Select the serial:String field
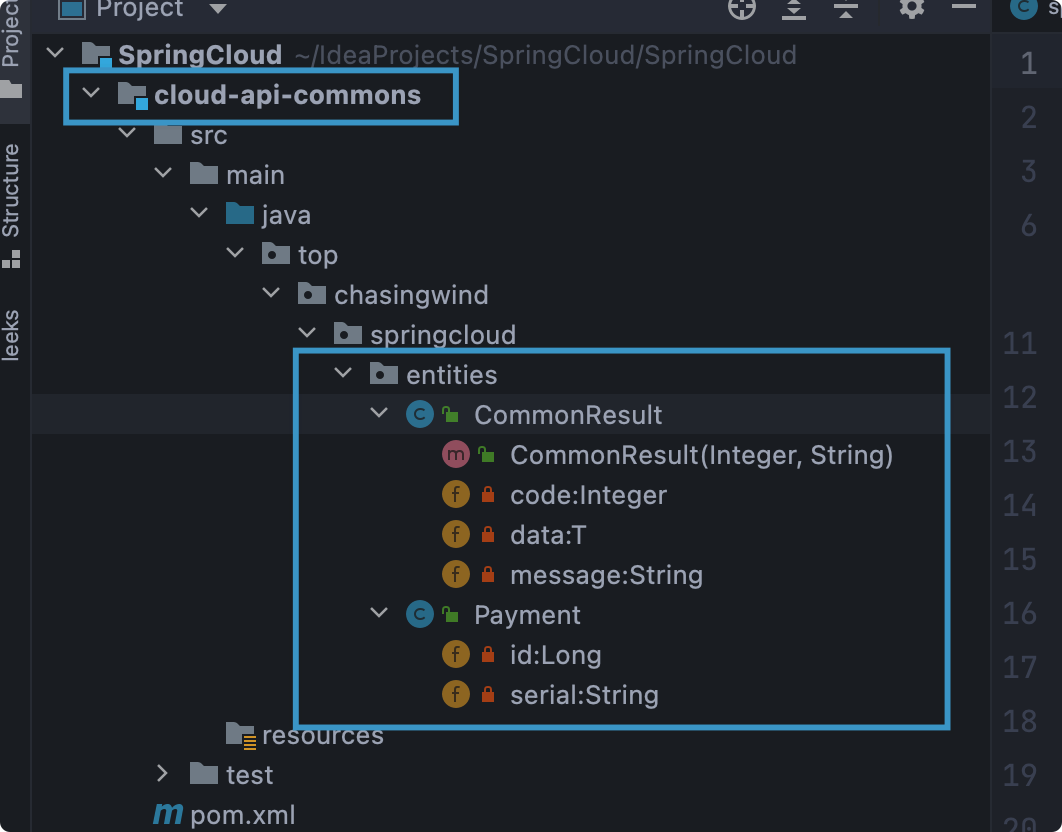Image resolution: width=1062 pixels, height=832 pixels. (x=584, y=695)
